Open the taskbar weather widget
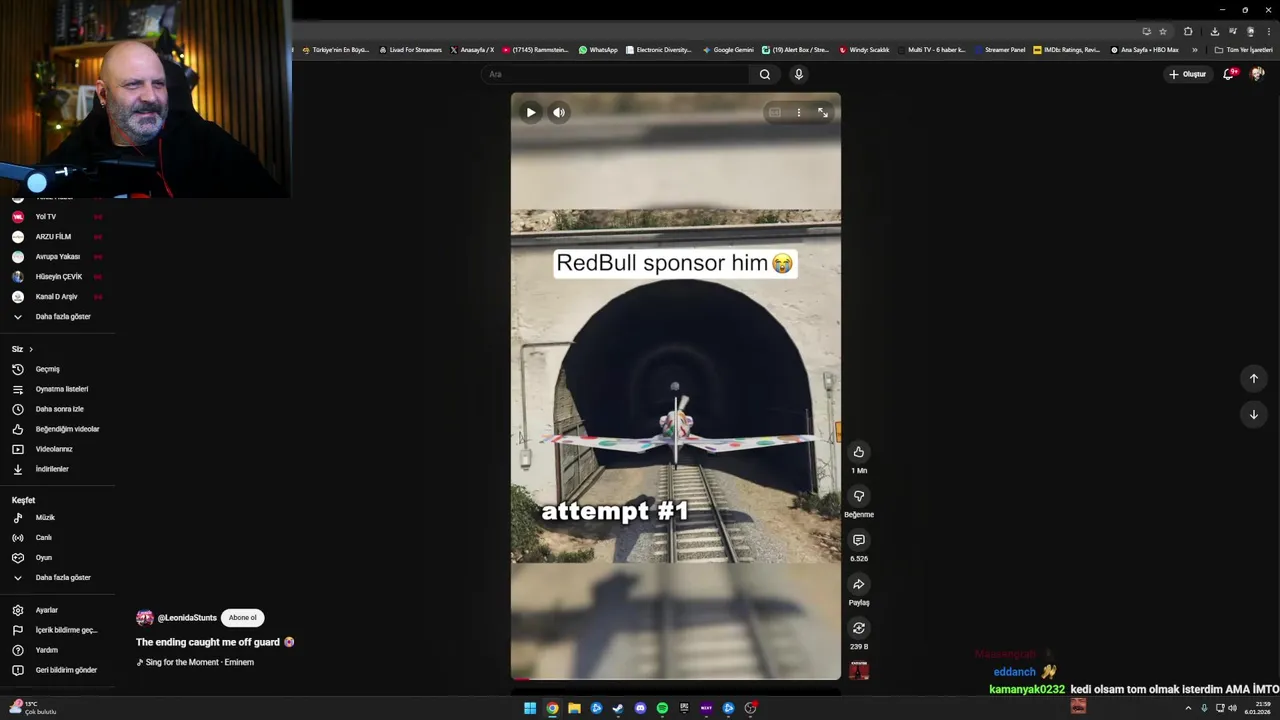This screenshot has width=1280, height=720. point(32,708)
